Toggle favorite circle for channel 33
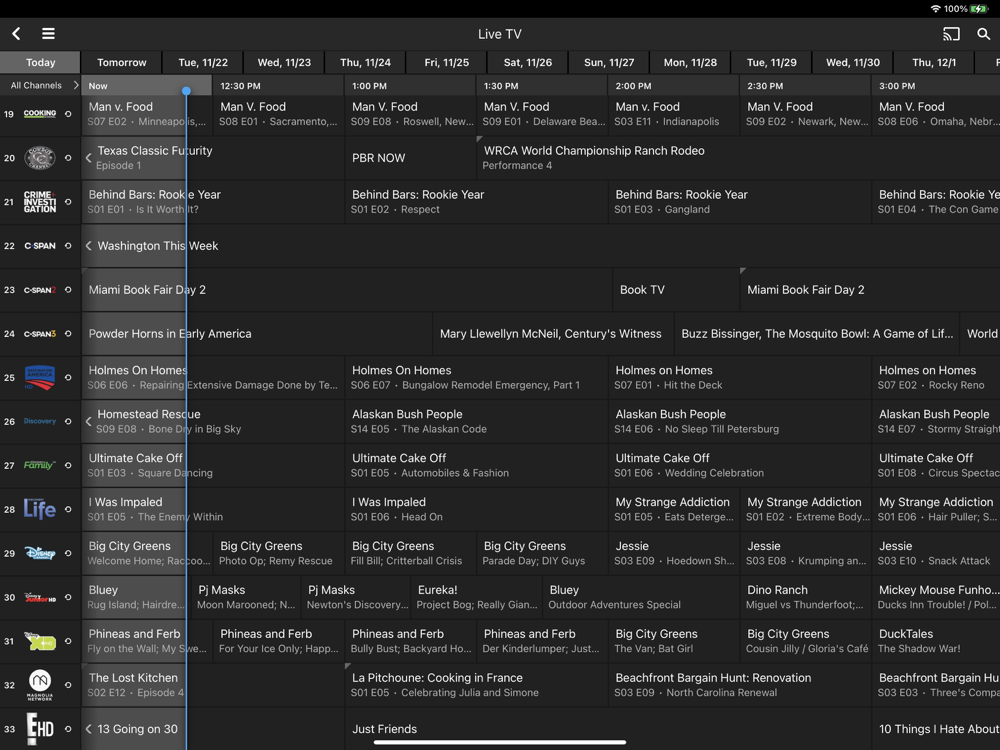The width and height of the screenshot is (1000, 750). 68,729
